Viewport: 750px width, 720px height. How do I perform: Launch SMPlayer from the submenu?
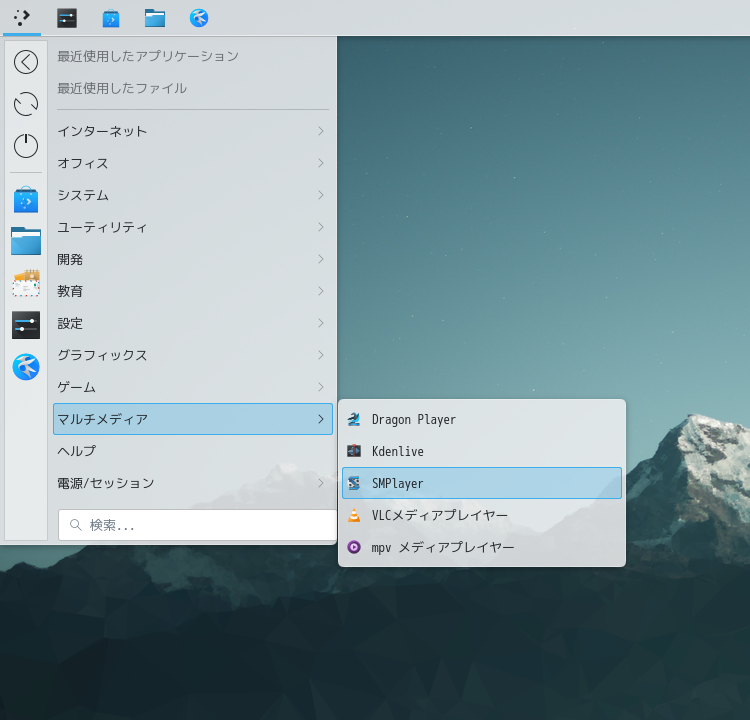[482, 483]
